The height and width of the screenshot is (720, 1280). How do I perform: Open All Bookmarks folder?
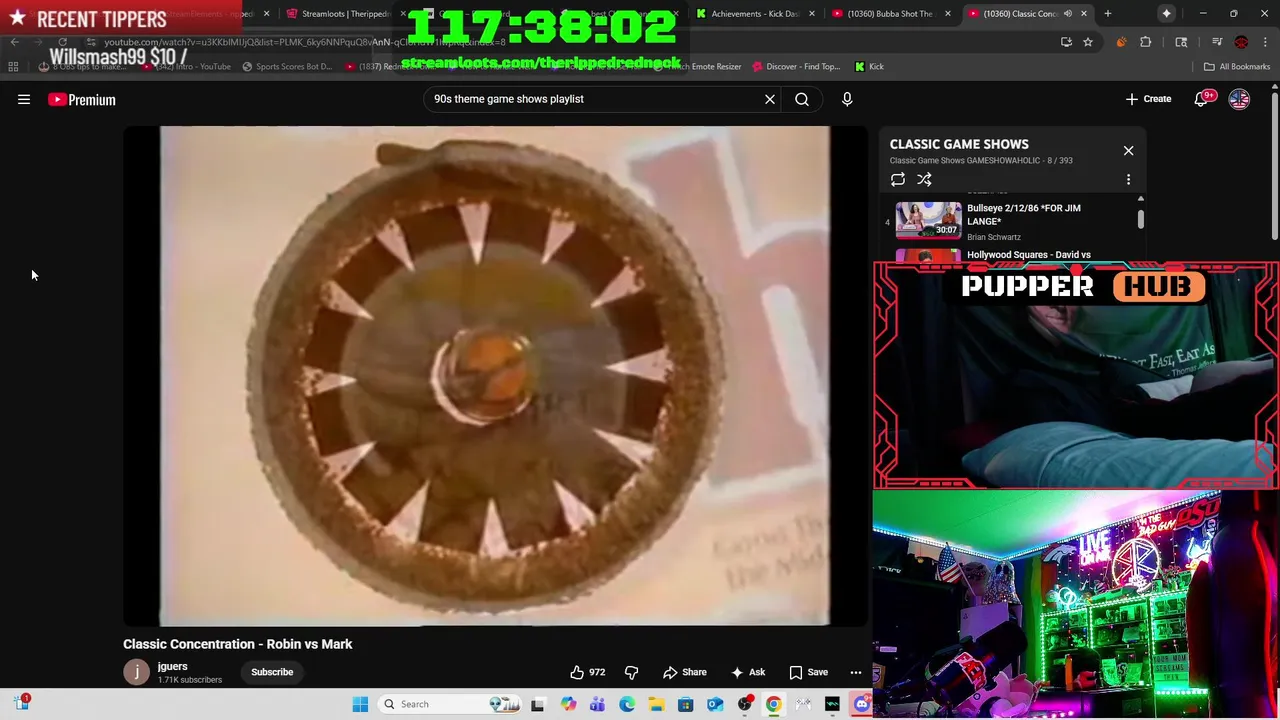[x=1237, y=66]
